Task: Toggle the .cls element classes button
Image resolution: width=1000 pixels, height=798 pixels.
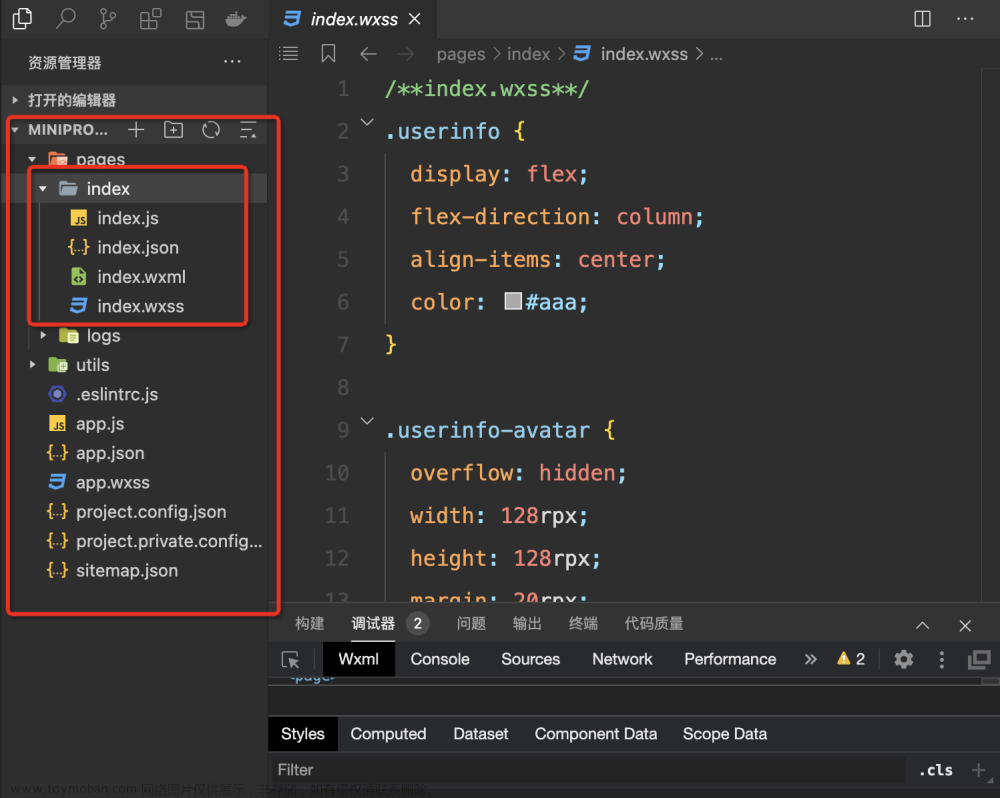Action: [x=936, y=770]
